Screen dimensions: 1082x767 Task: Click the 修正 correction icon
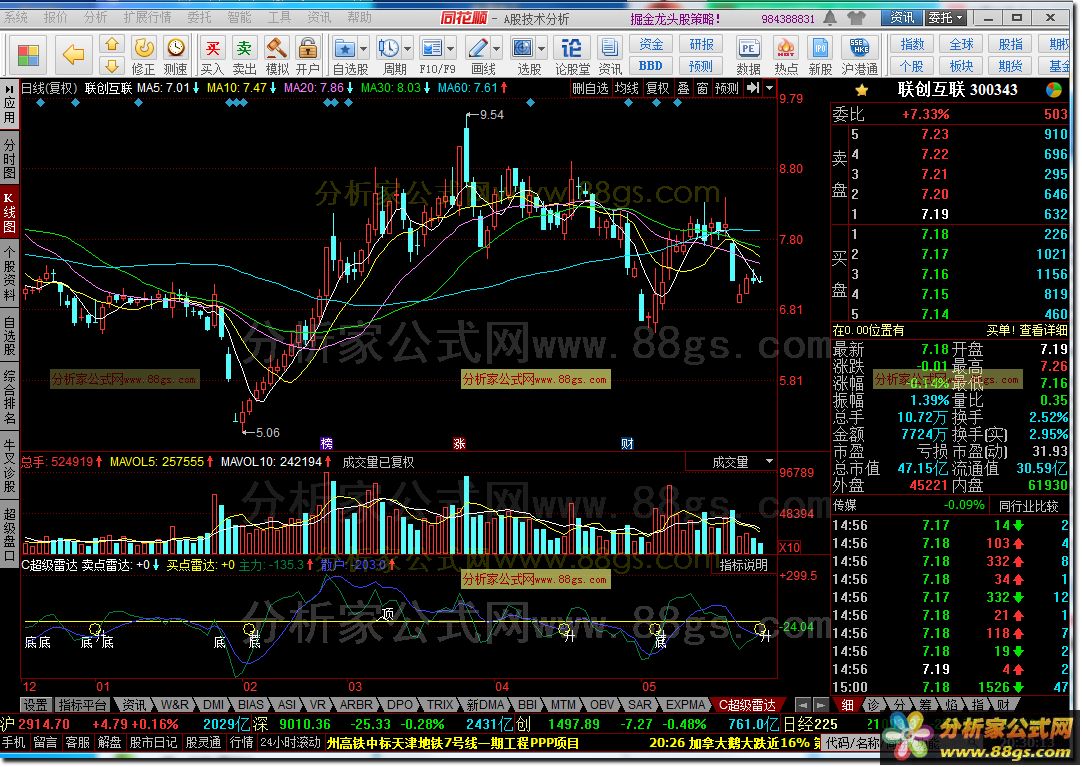(x=144, y=55)
